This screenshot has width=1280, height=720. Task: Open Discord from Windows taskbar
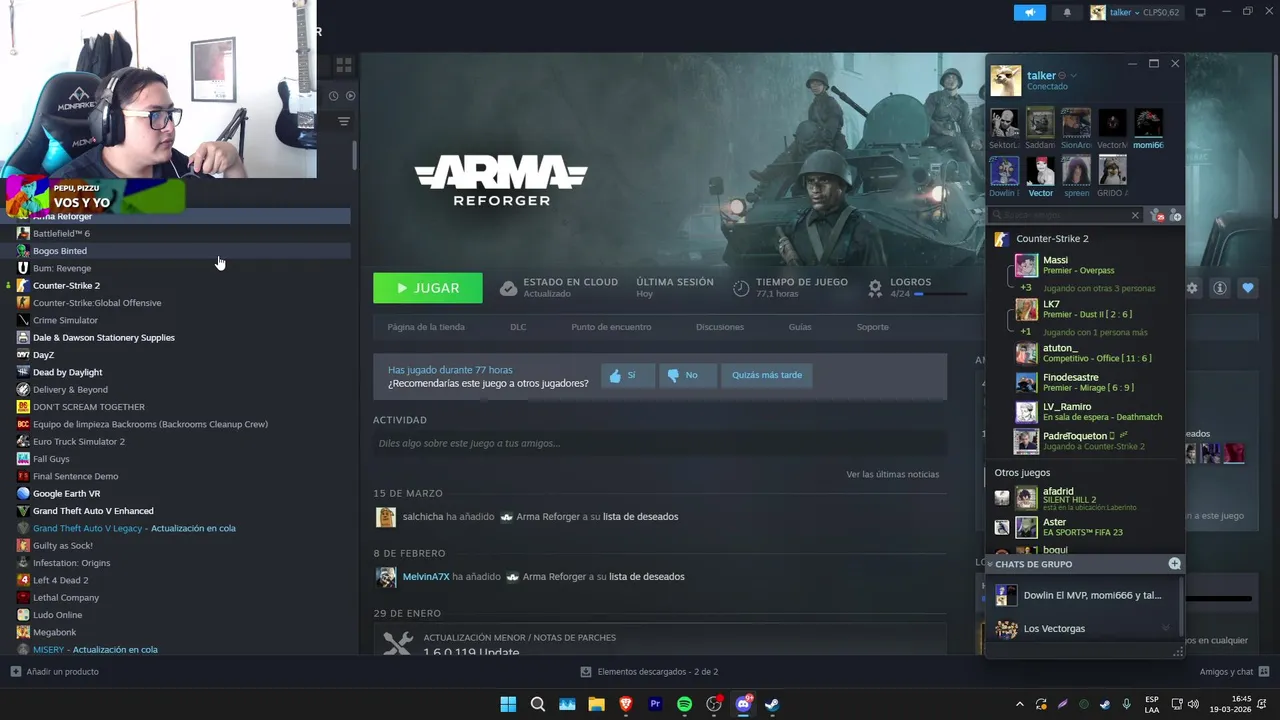pos(743,704)
